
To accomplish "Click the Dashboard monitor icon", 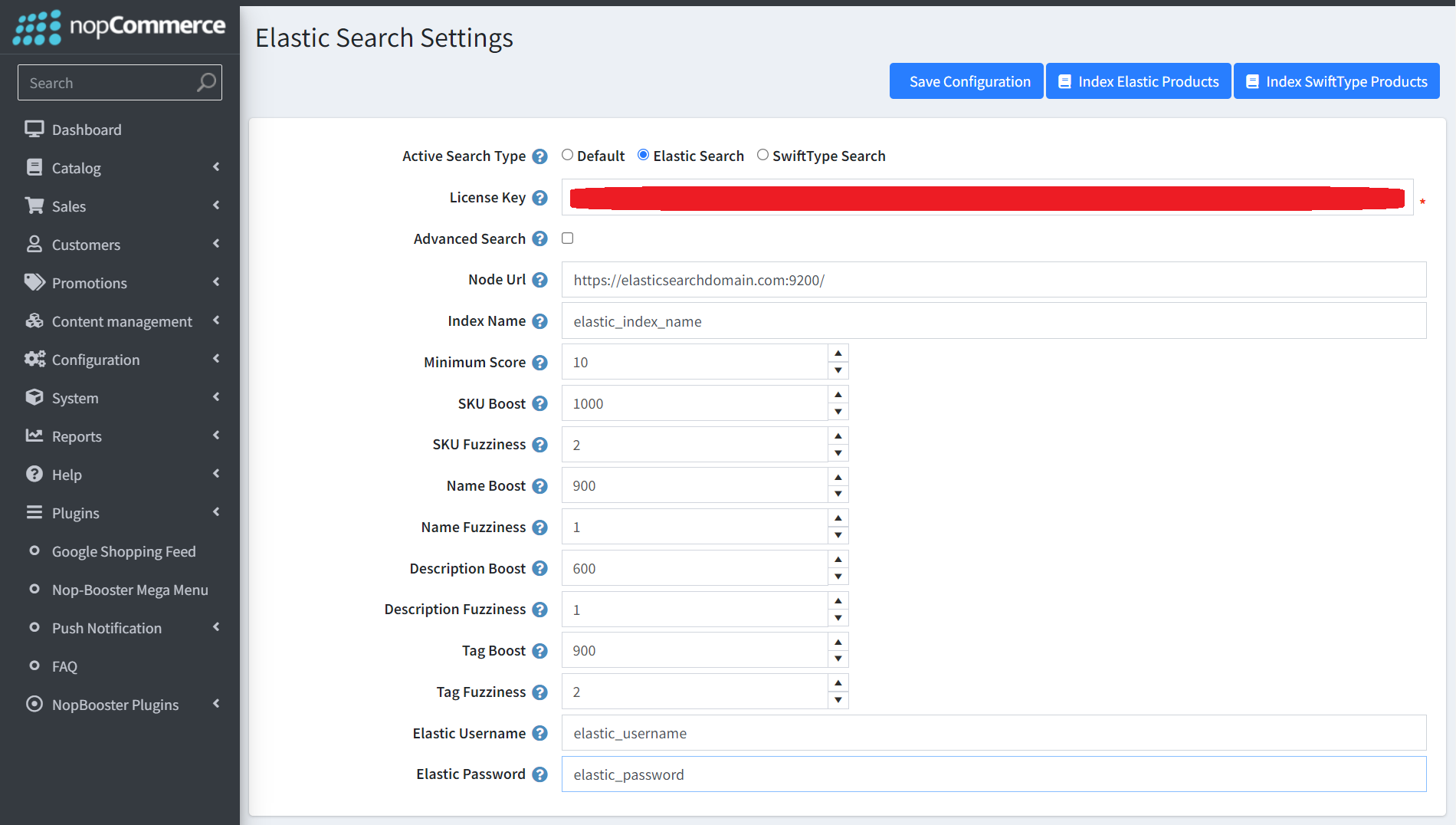I will [34, 129].
